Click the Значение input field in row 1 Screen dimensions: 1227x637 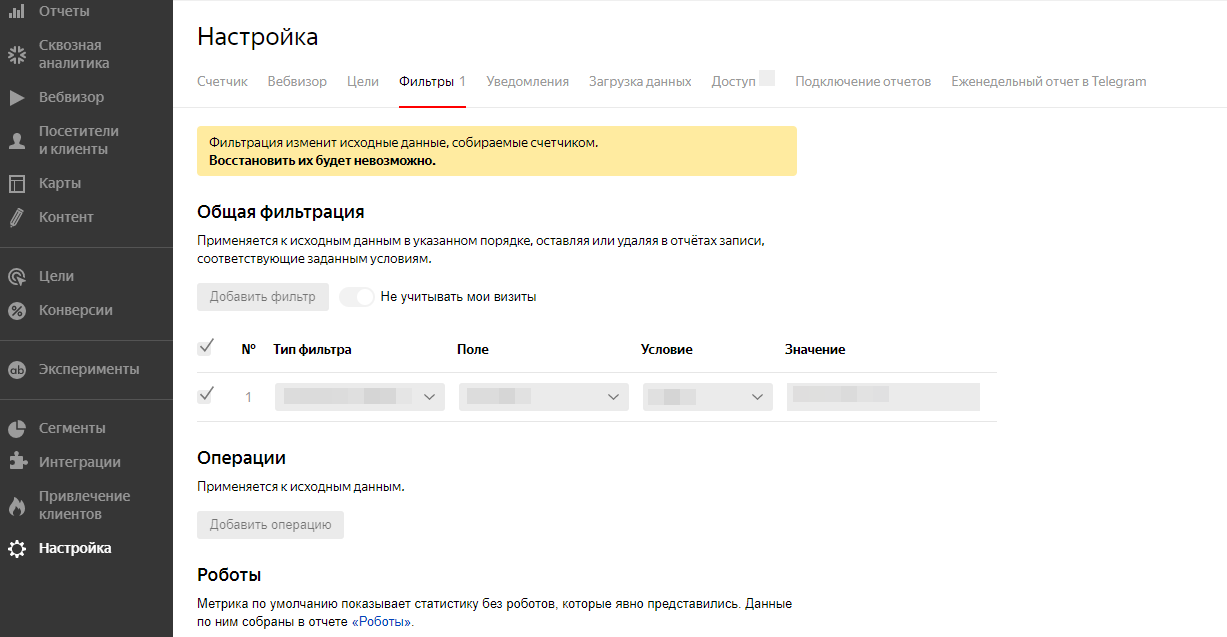coord(882,397)
